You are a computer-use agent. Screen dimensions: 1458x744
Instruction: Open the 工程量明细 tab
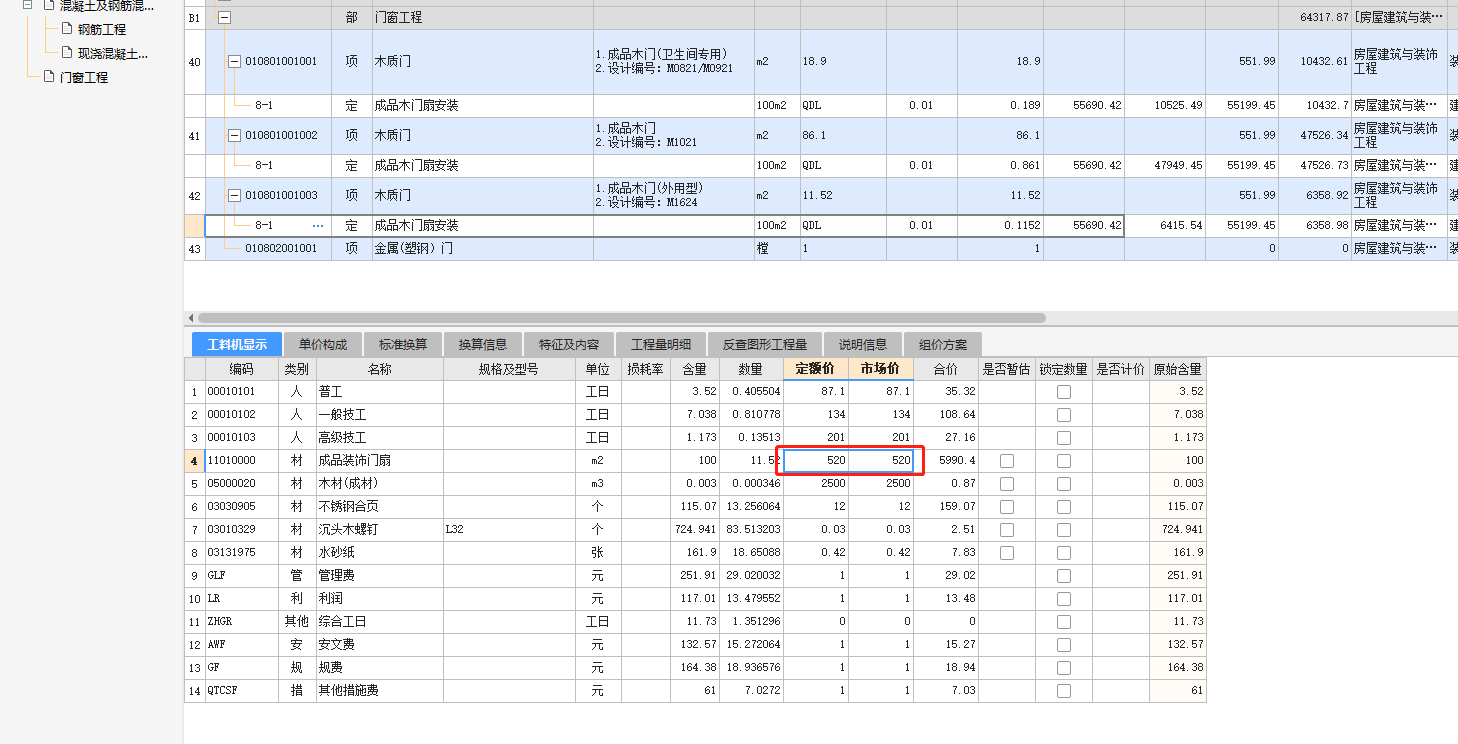coord(661,344)
